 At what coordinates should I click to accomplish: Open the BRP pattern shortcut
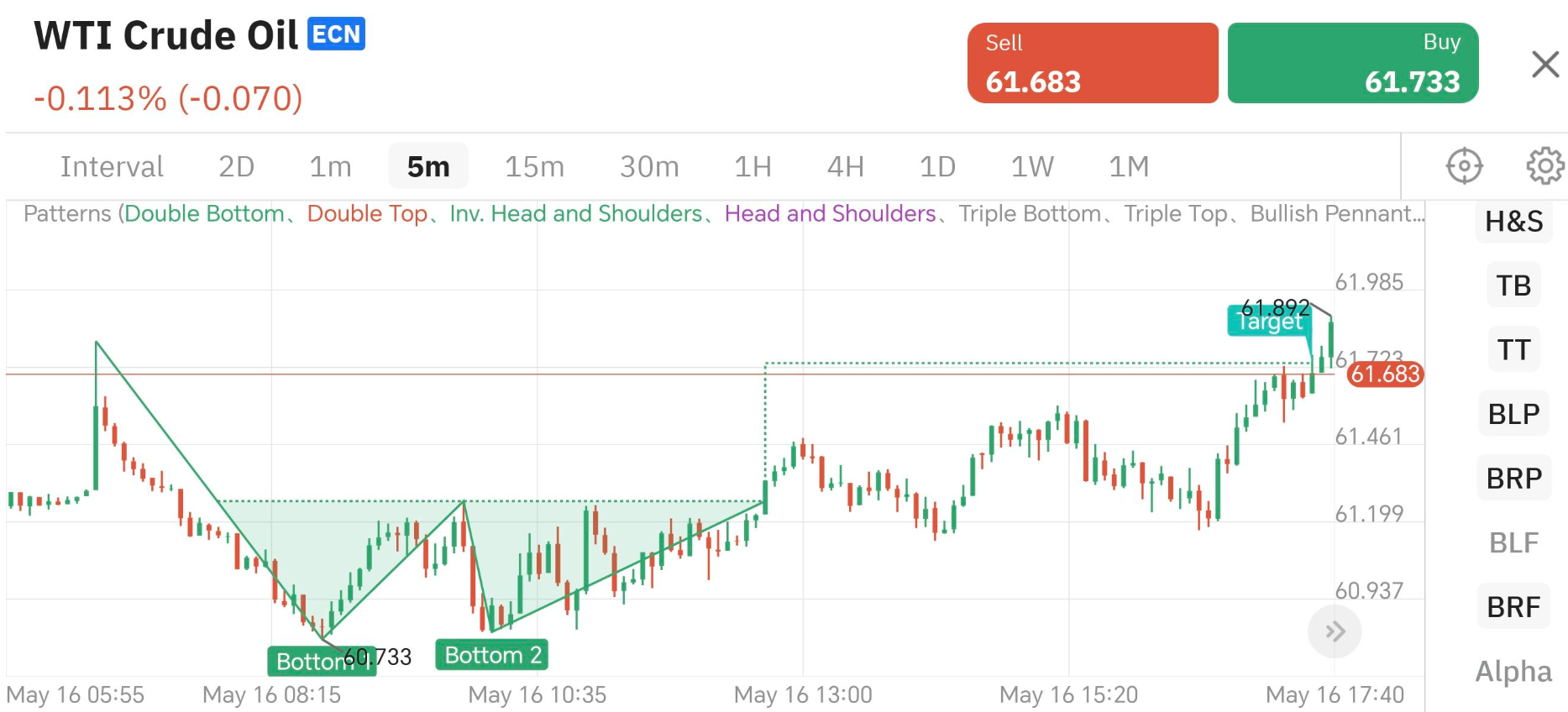[x=1513, y=479]
